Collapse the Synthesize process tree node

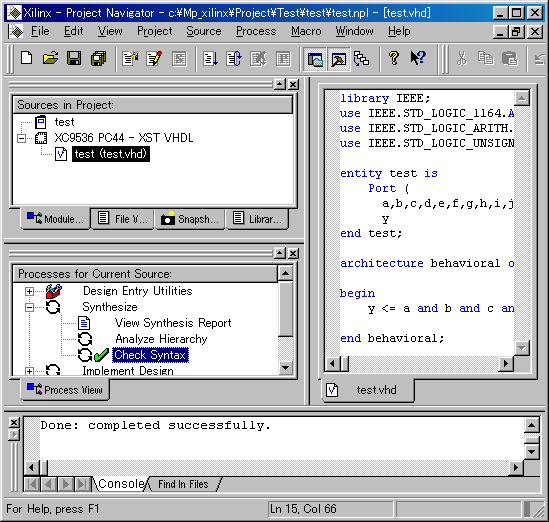(29, 307)
